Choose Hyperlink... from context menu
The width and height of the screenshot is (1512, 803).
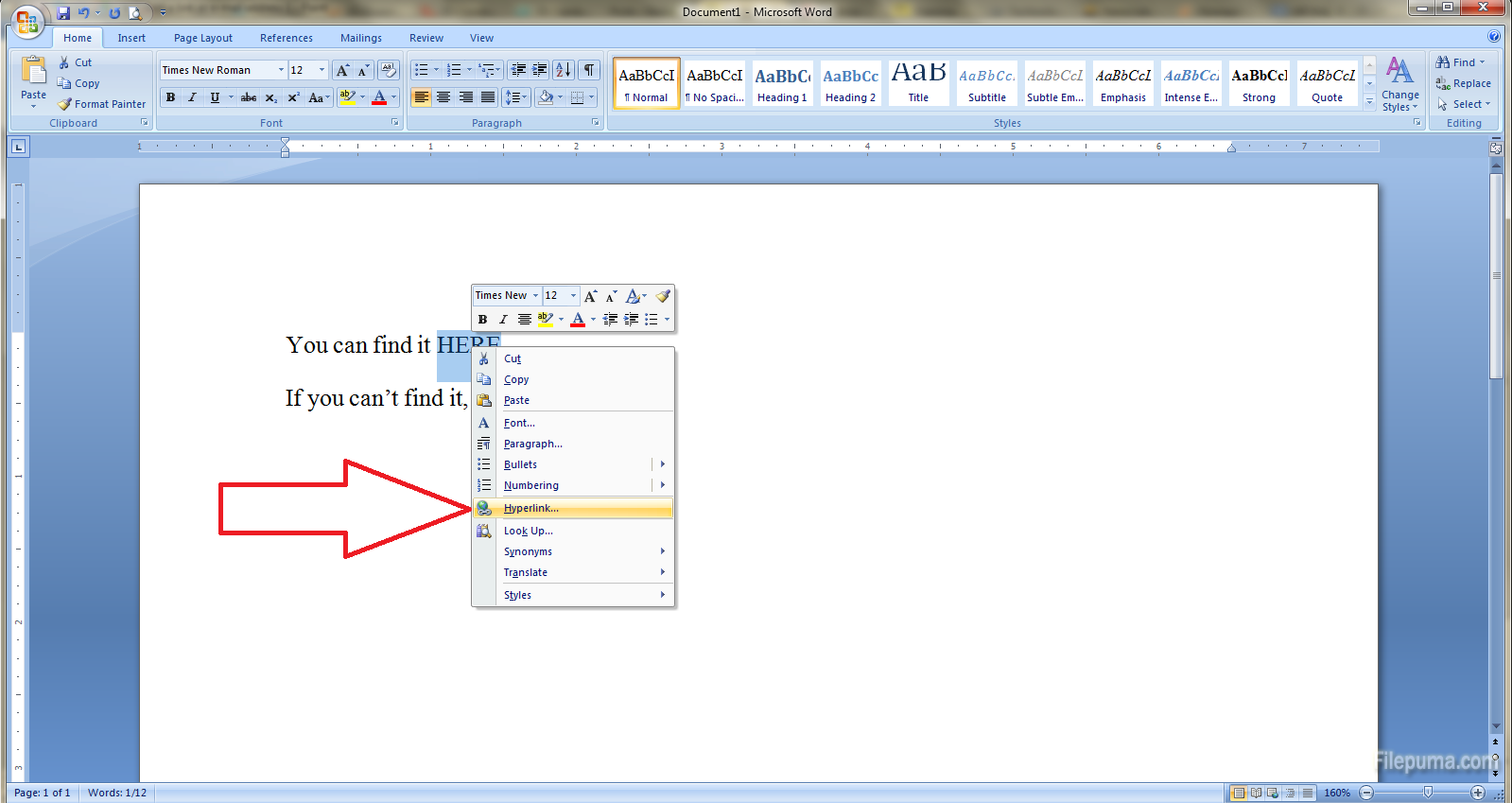[x=573, y=508]
